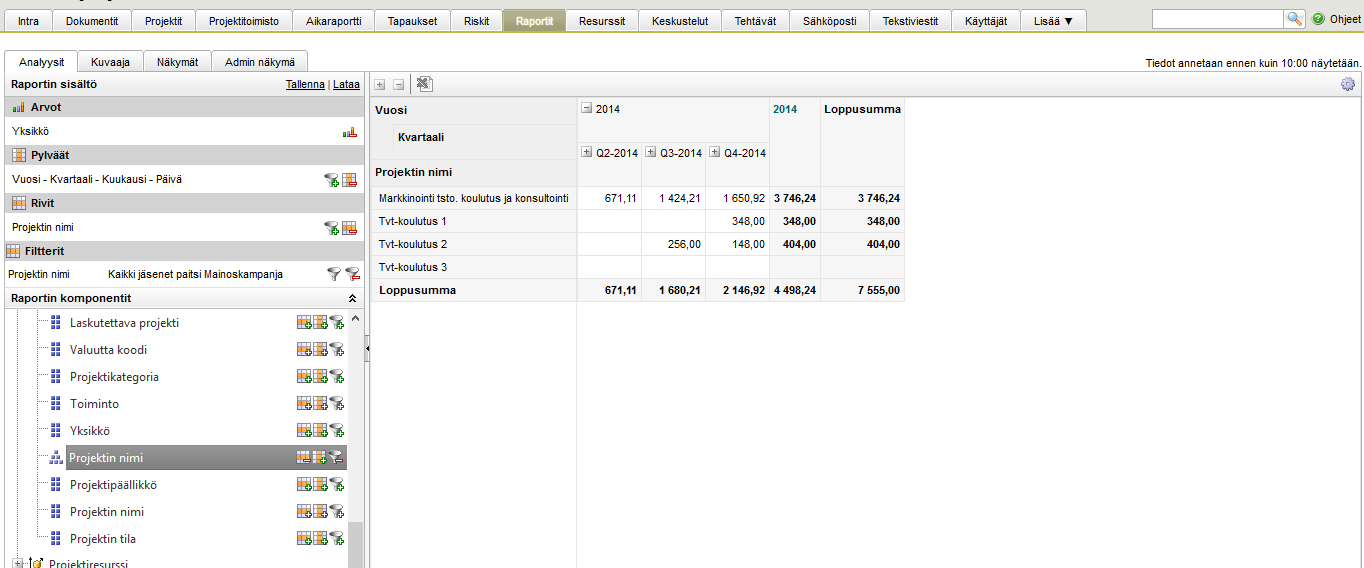
Task: Add Toiminto to columns
Action: click(320, 404)
